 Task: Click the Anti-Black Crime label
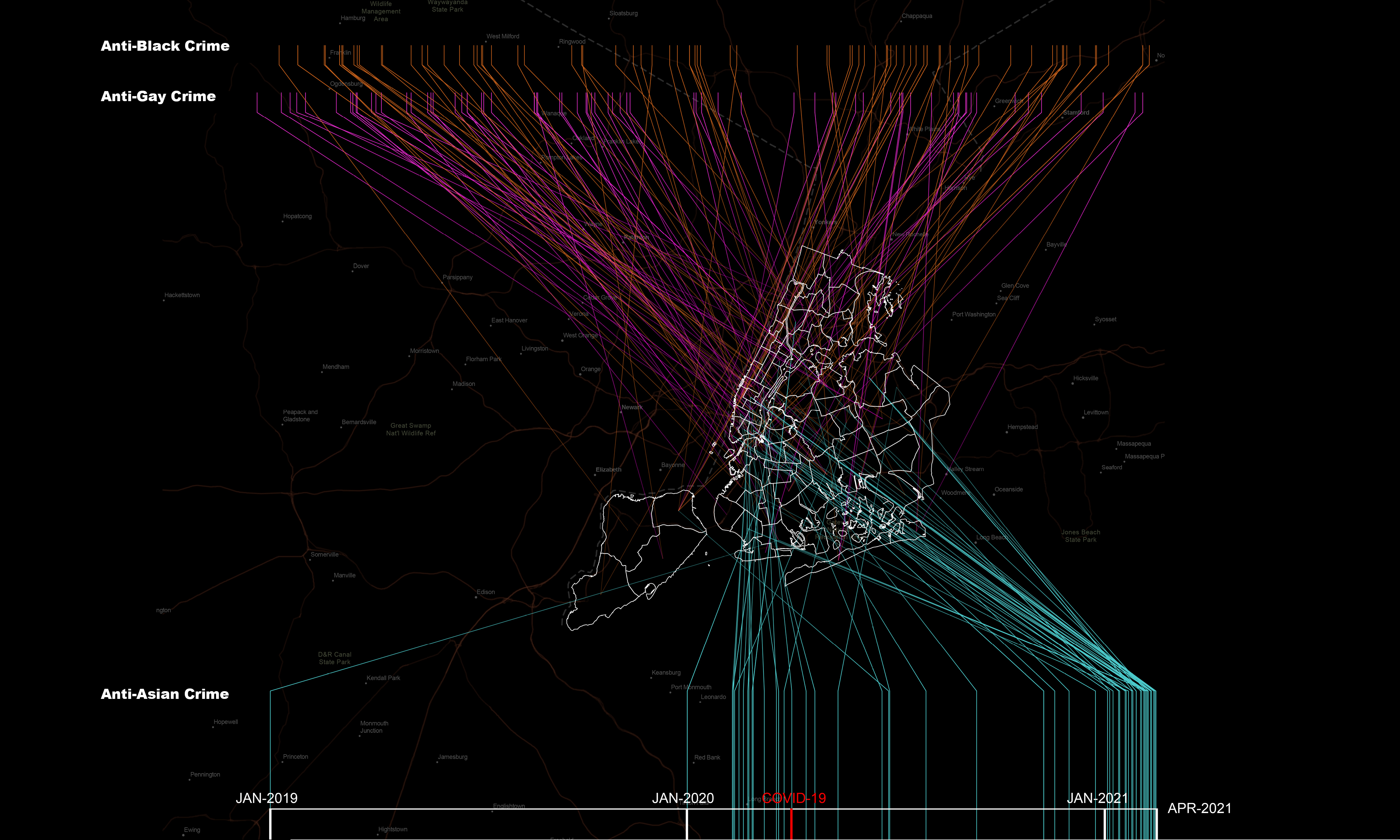point(165,46)
